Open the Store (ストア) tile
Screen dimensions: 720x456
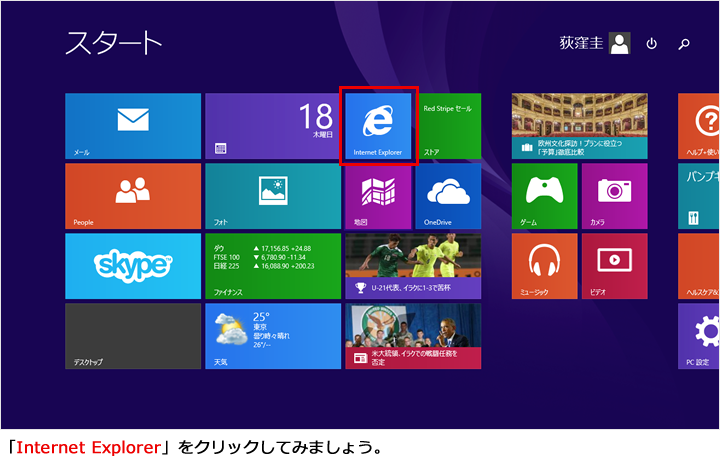(448, 126)
